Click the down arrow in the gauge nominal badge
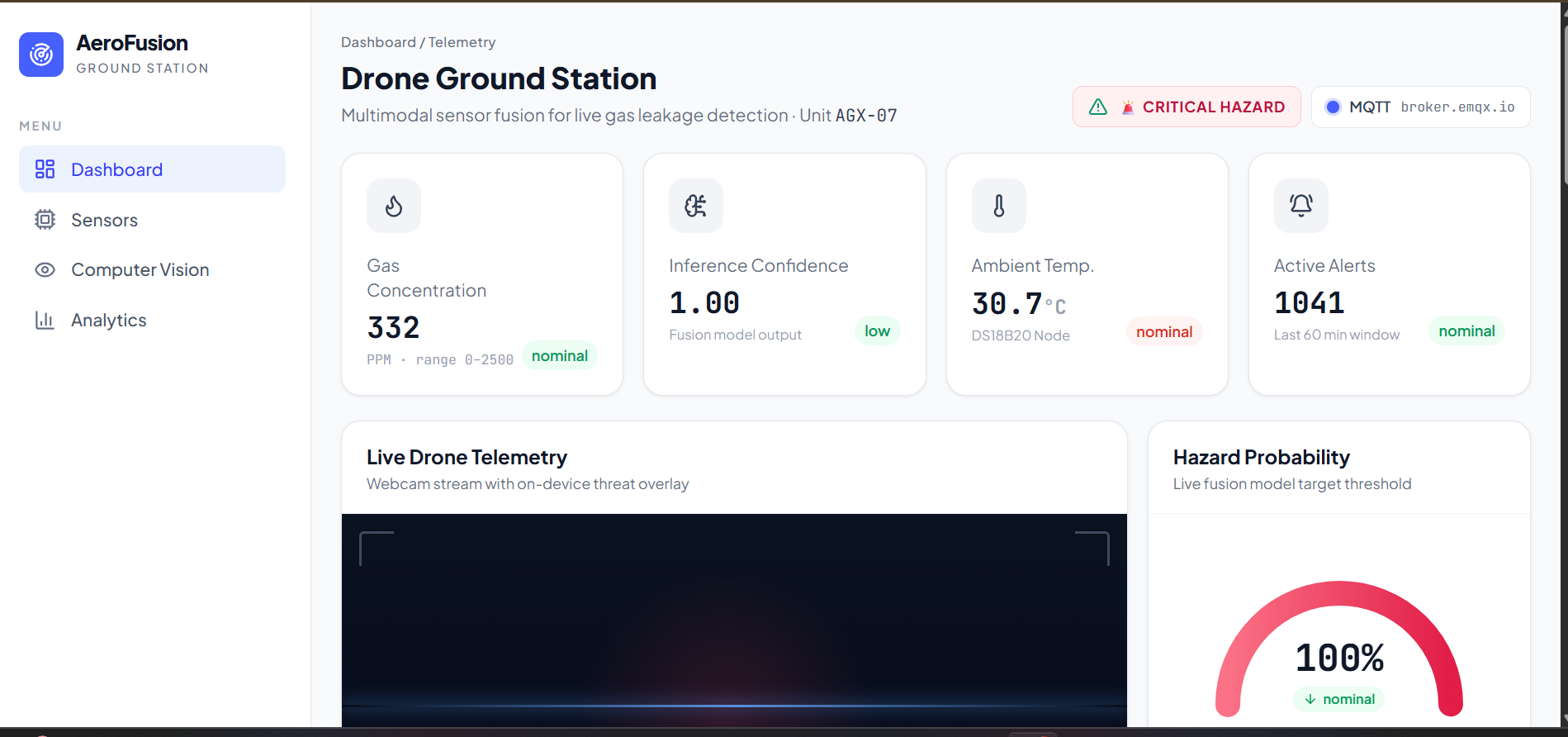Viewport: 1568px width, 737px height. [x=1310, y=699]
